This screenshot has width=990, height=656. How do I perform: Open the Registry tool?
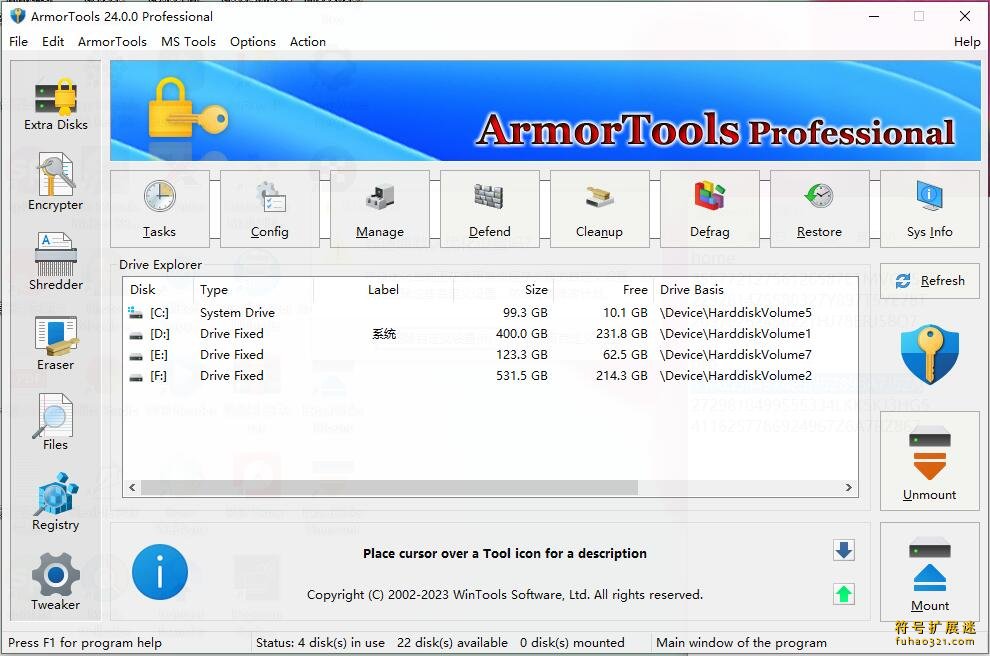(x=56, y=502)
